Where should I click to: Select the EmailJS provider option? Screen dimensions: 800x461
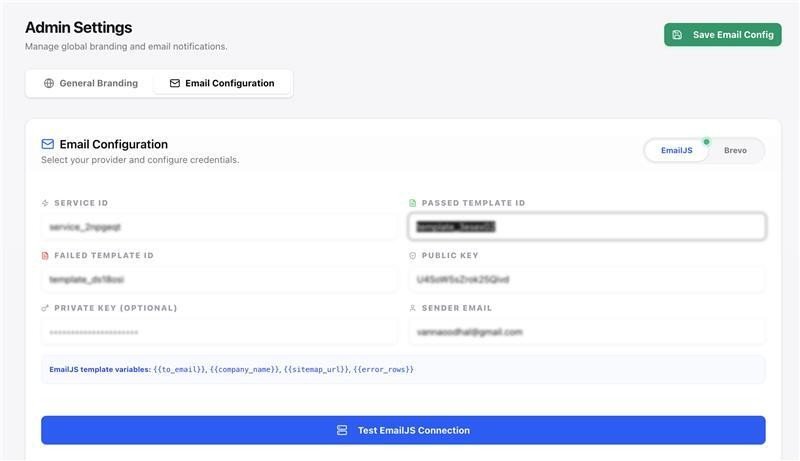point(677,150)
